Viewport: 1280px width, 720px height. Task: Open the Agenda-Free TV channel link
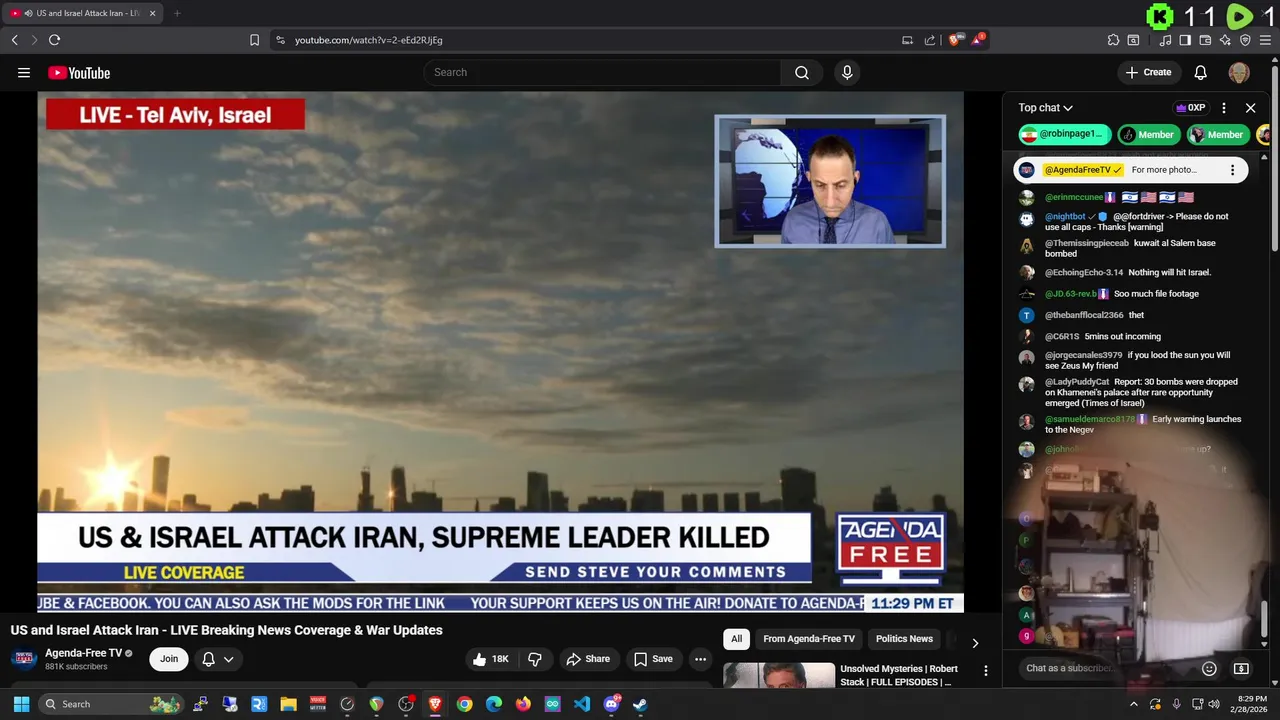[x=83, y=653]
